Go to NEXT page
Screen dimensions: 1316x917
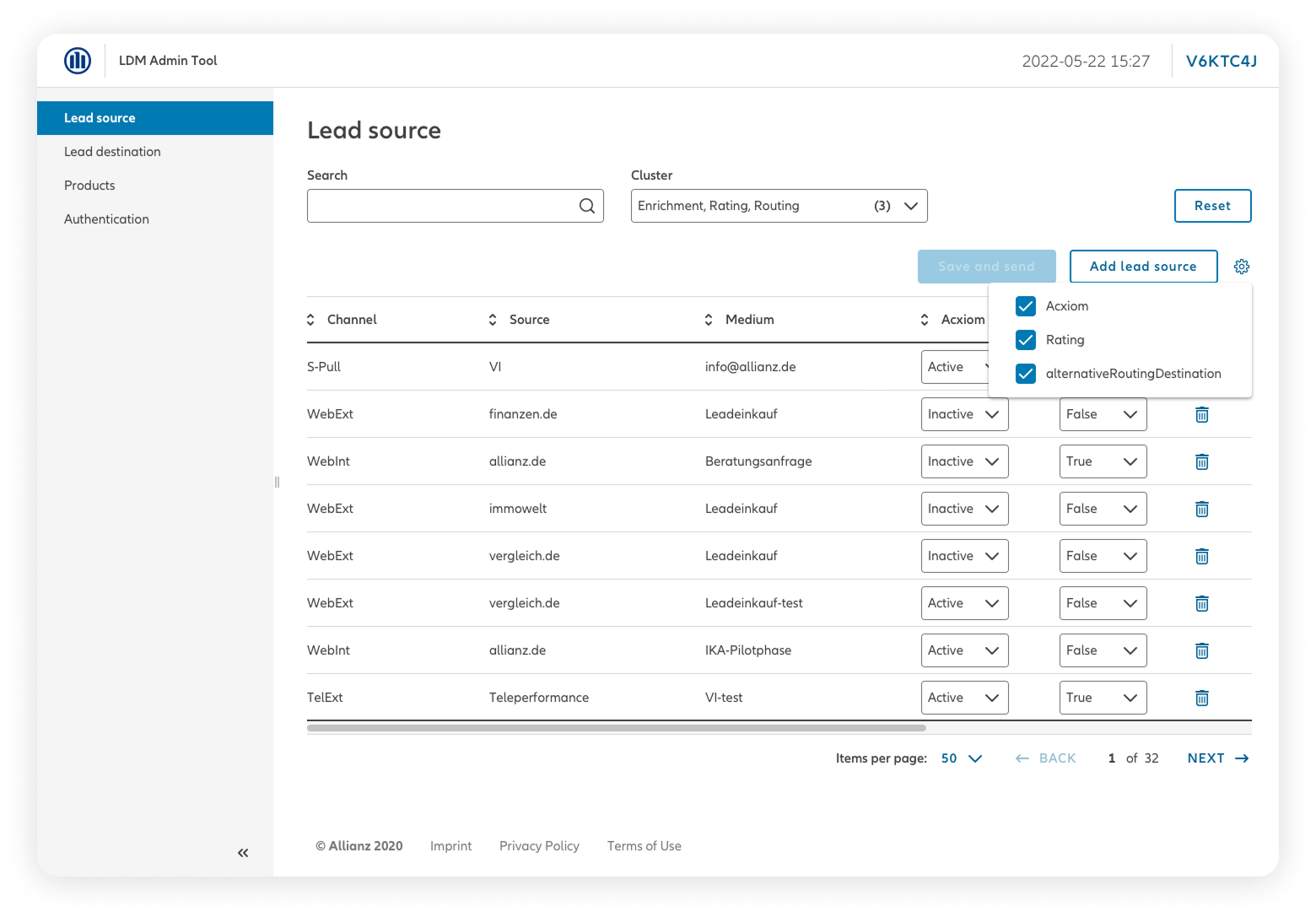1218,758
